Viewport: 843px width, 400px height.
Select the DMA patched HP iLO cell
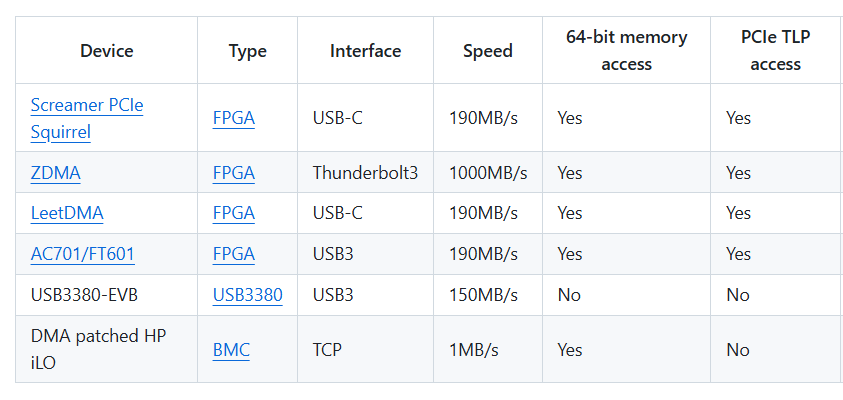click(x=106, y=349)
